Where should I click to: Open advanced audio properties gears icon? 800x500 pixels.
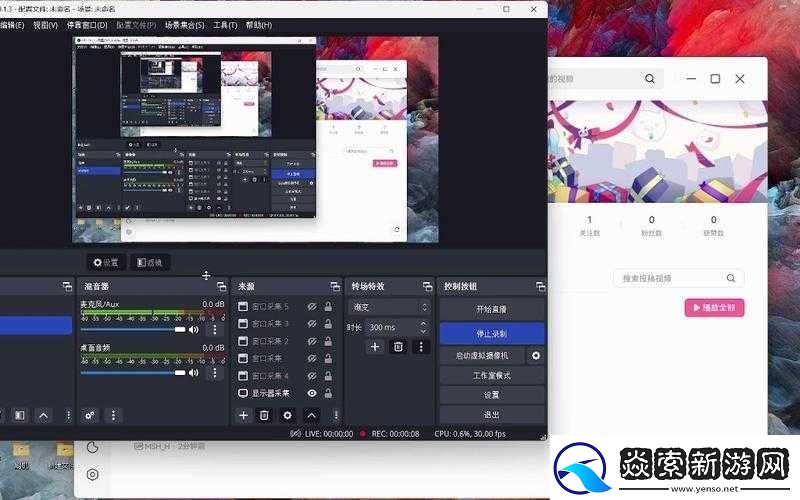click(90, 415)
